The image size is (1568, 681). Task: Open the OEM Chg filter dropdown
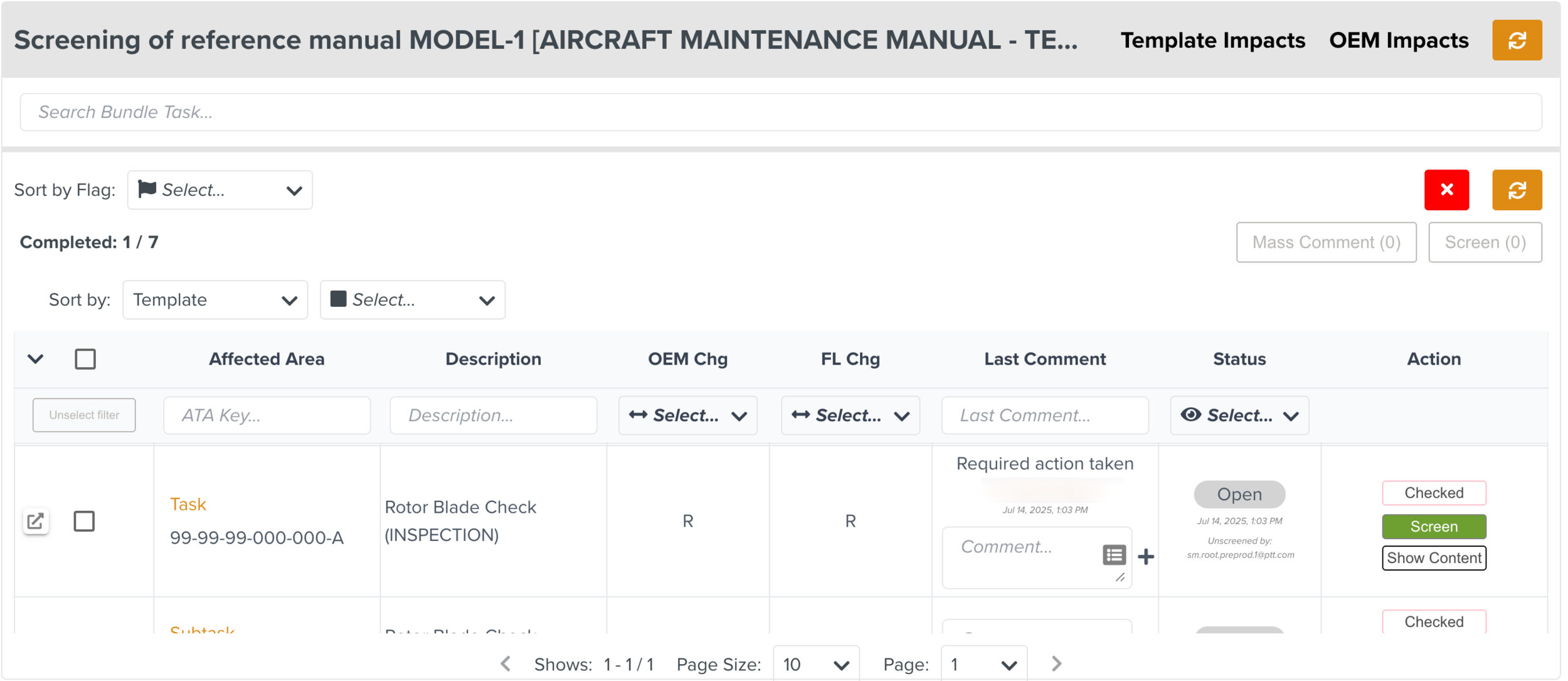(687, 415)
